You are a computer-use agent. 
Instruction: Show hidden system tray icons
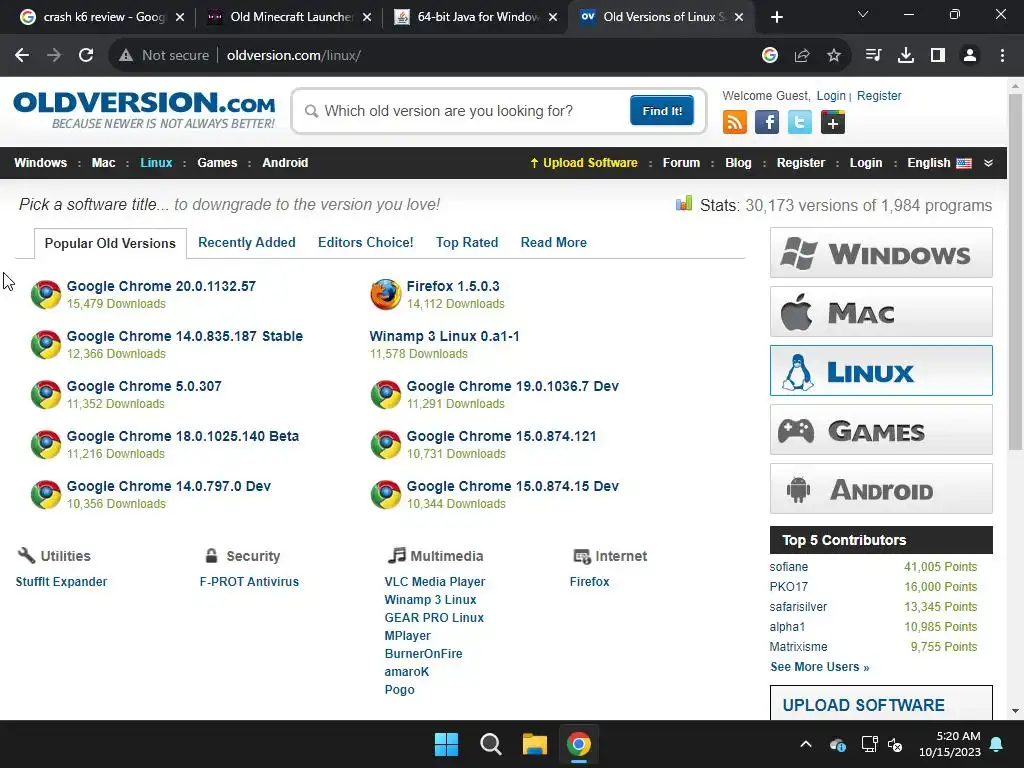[x=806, y=744]
